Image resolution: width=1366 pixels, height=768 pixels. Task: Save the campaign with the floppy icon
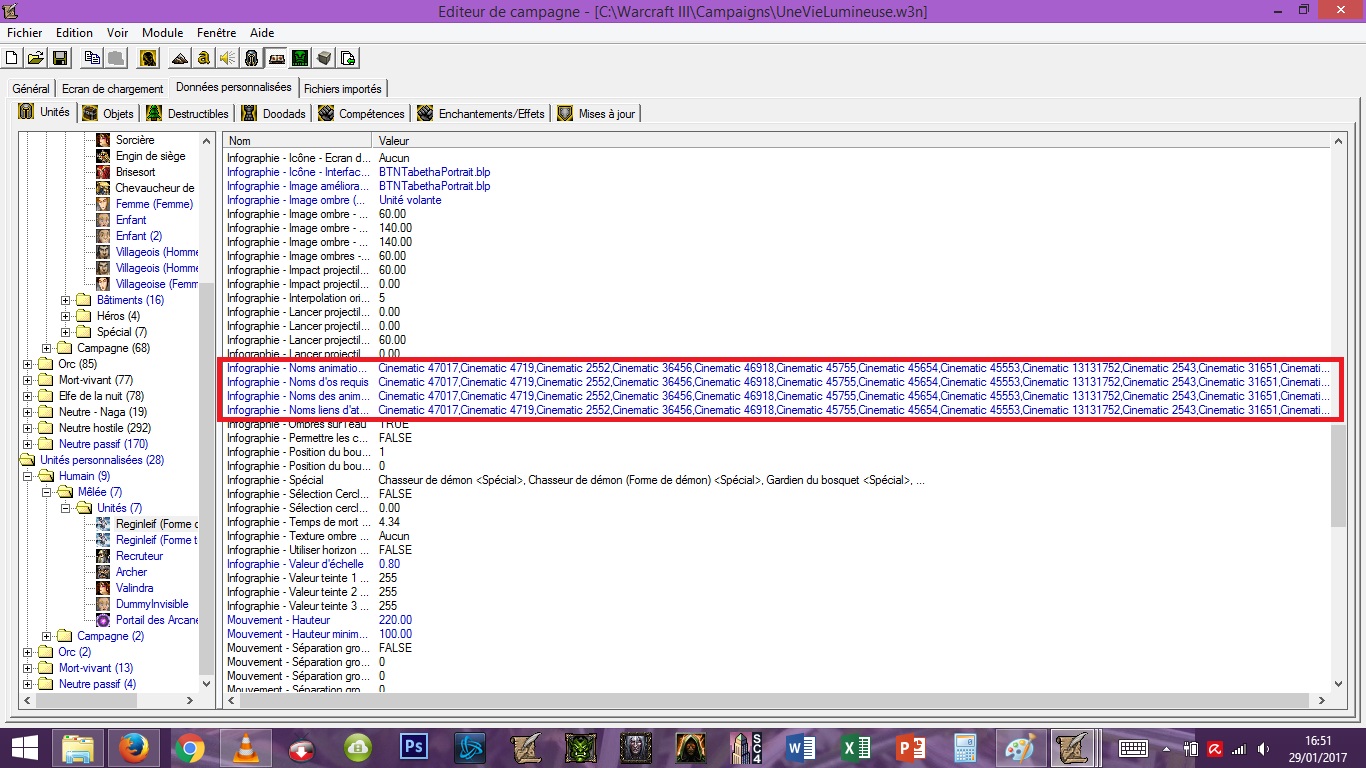(x=59, y=58)
